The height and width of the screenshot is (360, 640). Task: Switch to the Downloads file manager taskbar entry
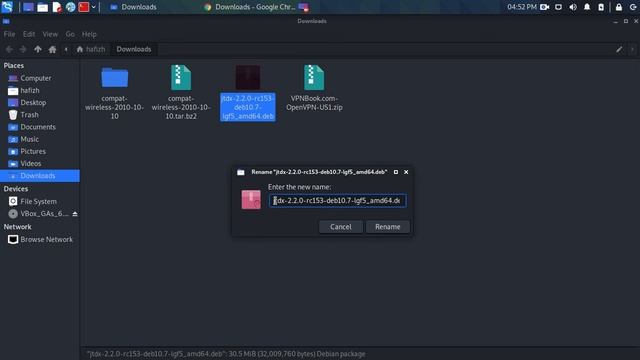pos(133,7)
